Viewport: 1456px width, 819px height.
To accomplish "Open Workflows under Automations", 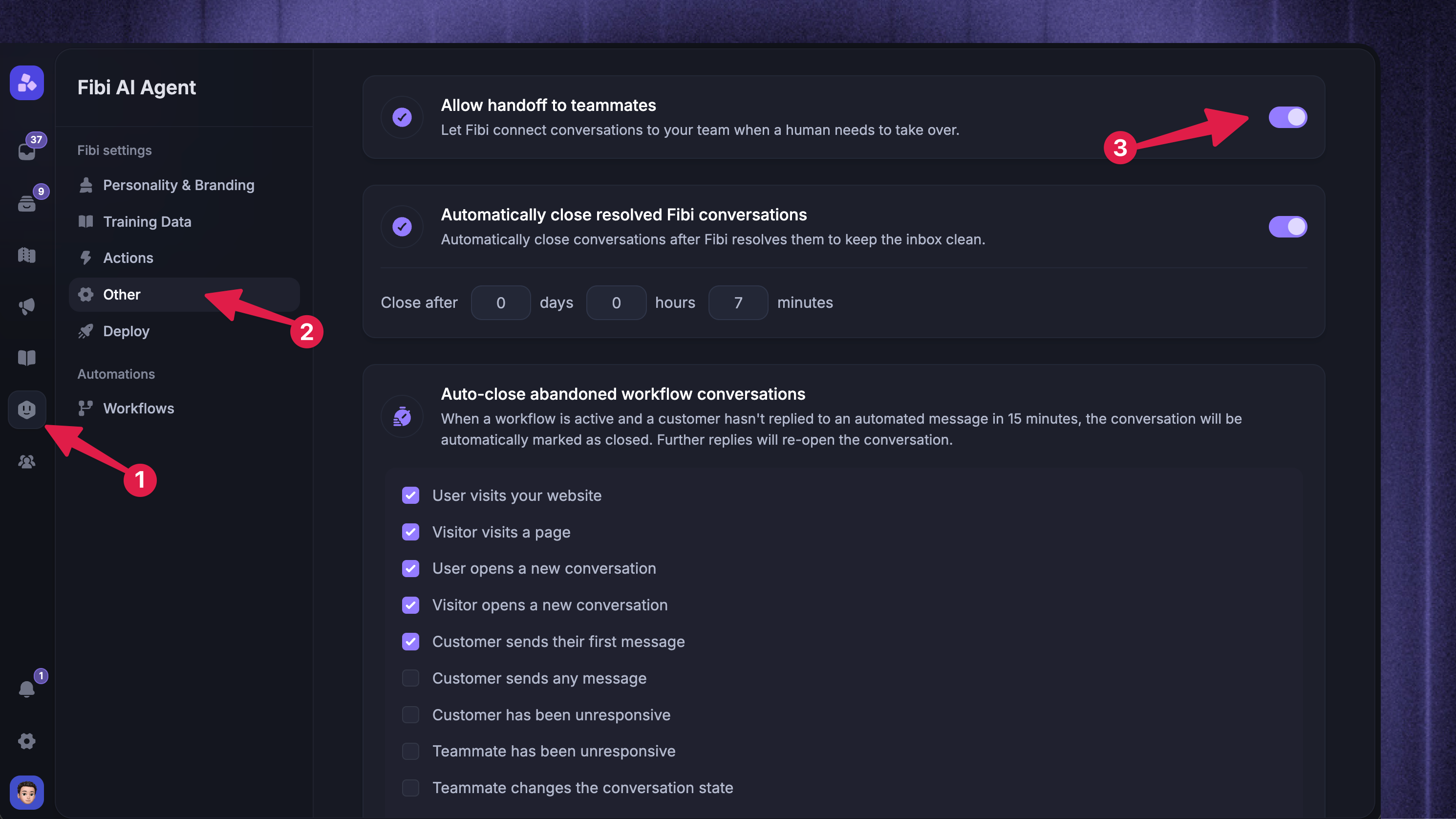I will (x=184, y=408).
